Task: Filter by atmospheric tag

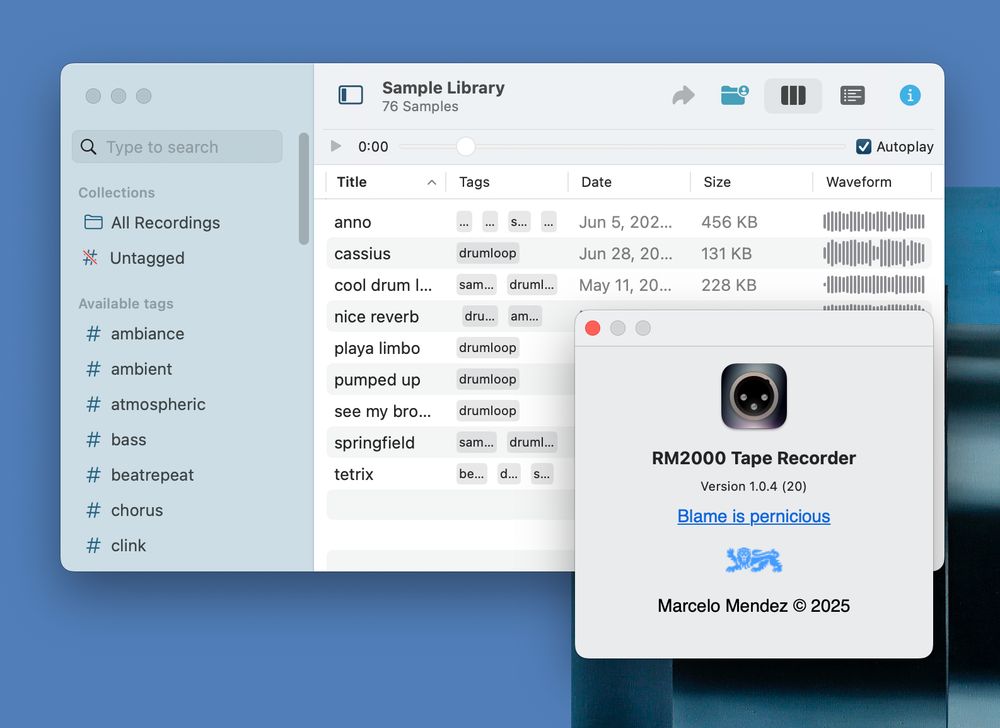Action: point(158,404)
